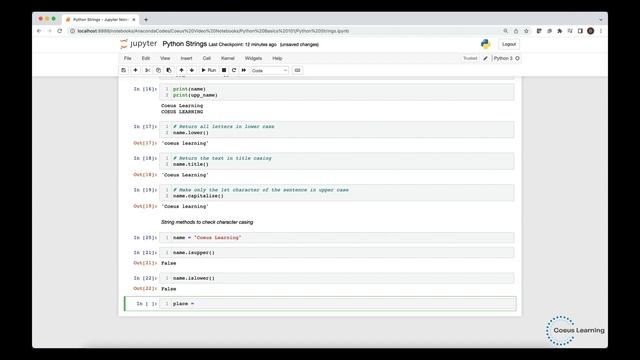Open the Widgets menu
640x360 pixels.
(x=253, y=58)
